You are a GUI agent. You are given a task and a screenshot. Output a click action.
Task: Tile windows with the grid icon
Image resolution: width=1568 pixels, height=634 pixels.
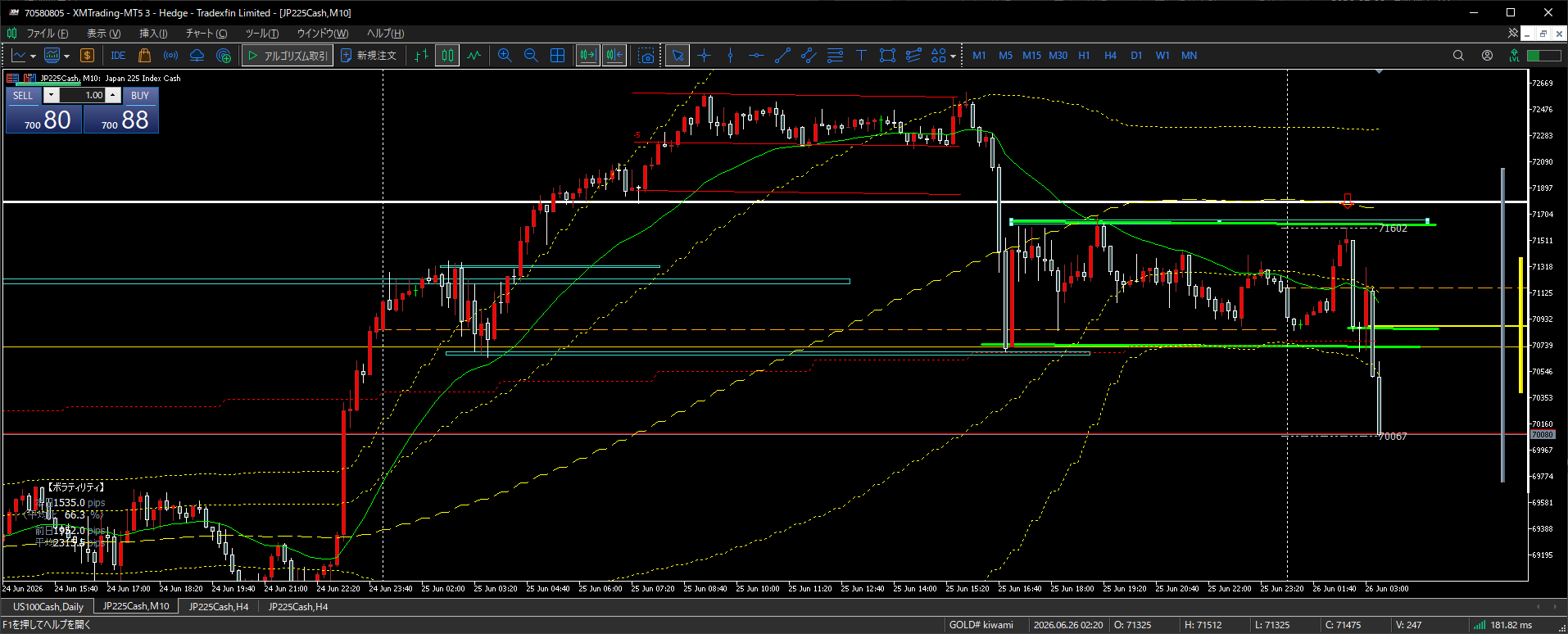pyautogui.click(x=557, y=56)
